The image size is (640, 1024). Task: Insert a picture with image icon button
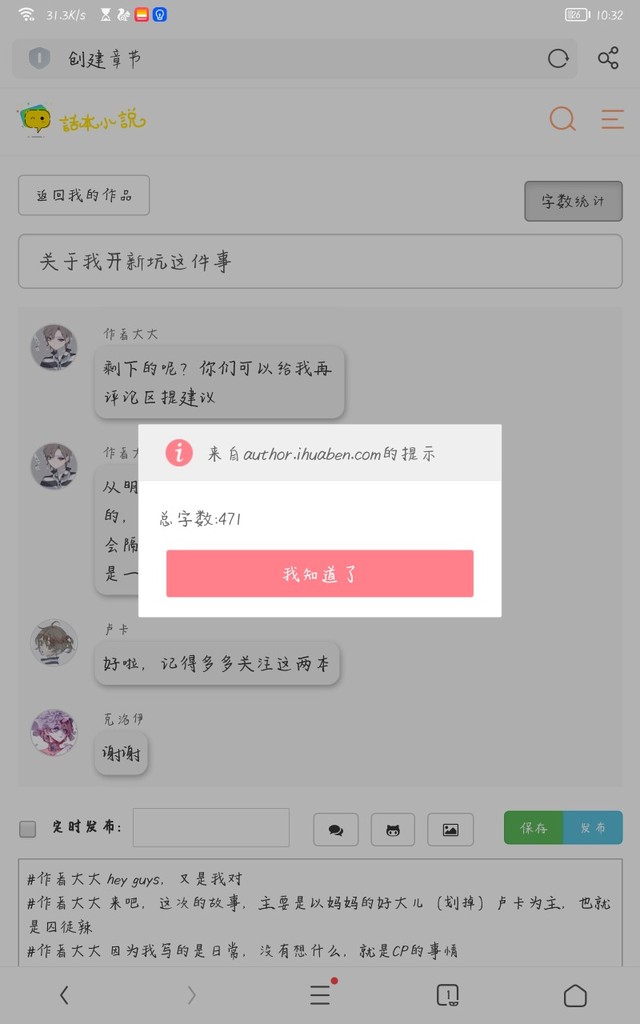point(450,829)
